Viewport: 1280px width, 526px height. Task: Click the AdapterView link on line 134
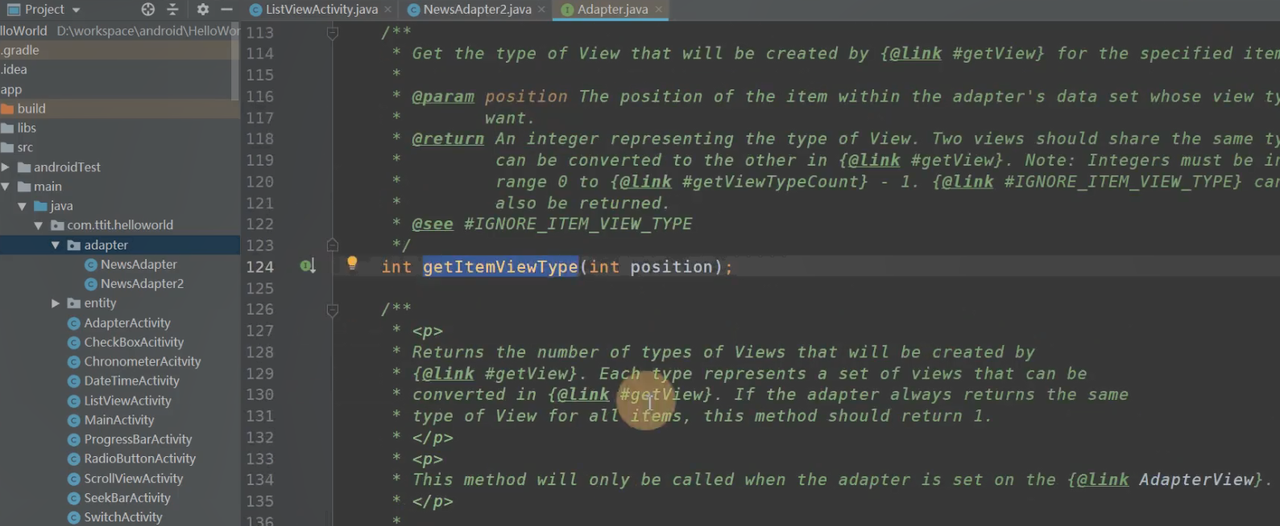[1196, 480]
